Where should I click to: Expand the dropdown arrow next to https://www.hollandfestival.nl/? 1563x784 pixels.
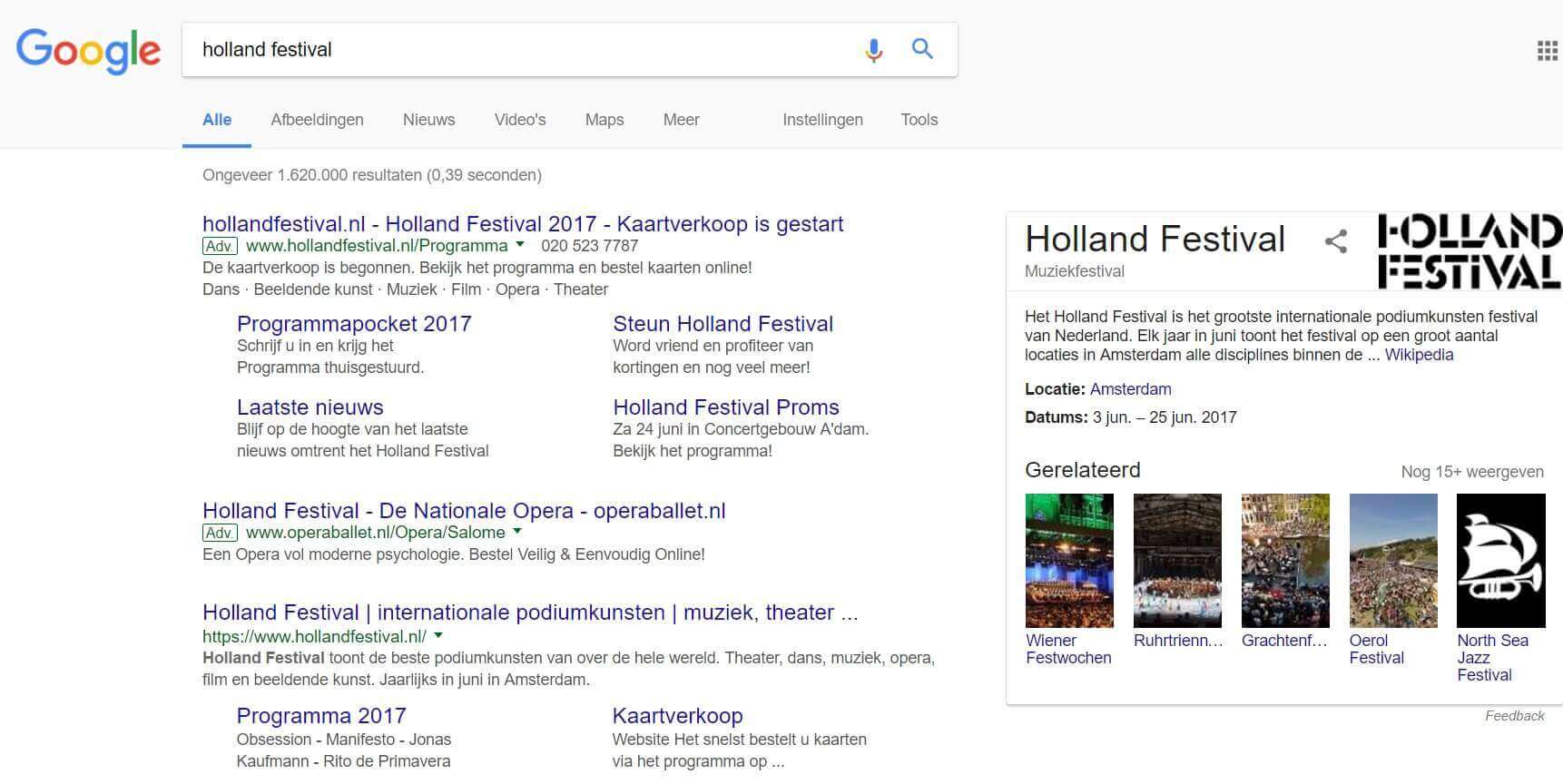(x=438, y=636)
